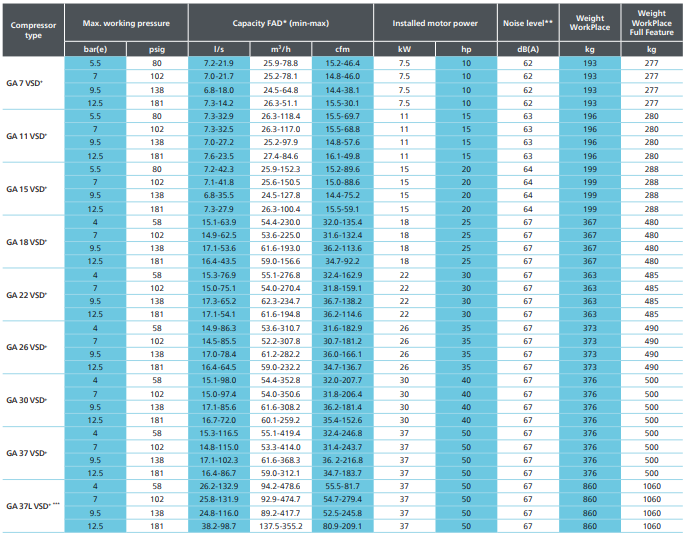Click the l/s cell '14.9-86.3'
Image resolution: width=689 pixels, height=538 pixels.
[219, 328]
